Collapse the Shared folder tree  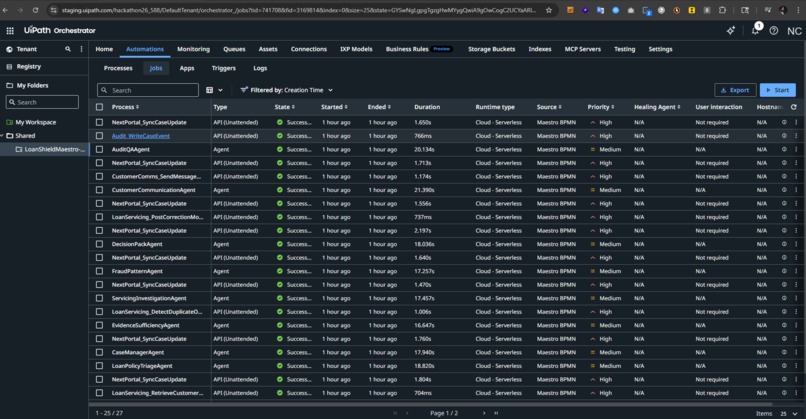tap(2, 136)
